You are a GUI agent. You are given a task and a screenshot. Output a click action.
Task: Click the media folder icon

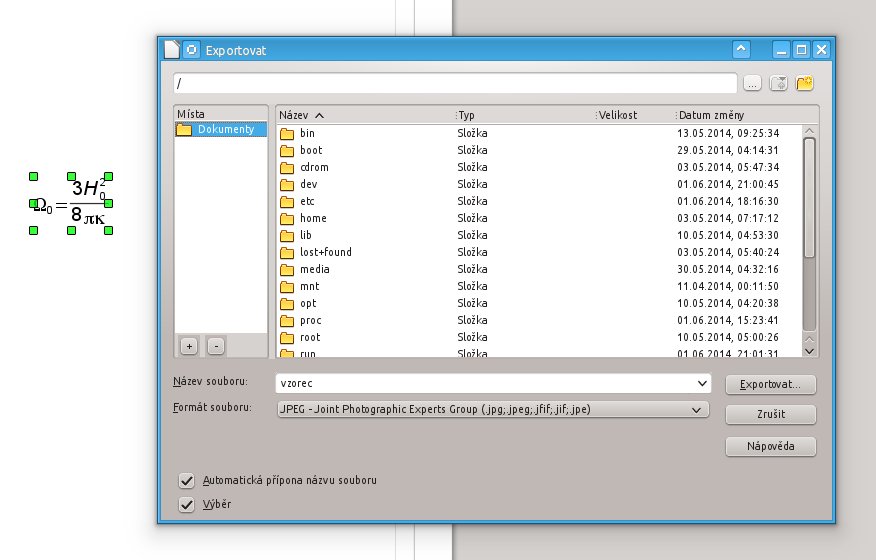[287, 269]
